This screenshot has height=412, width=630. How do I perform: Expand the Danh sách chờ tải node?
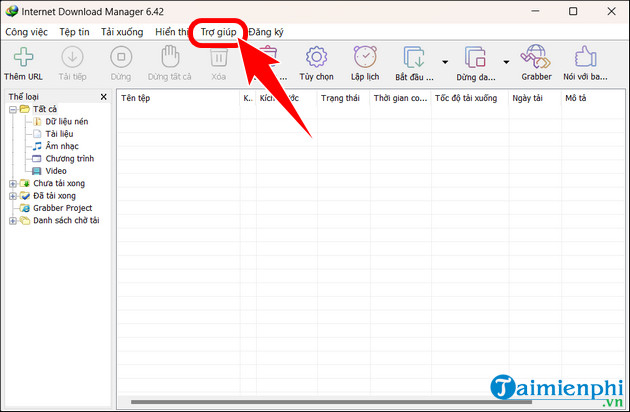13,221
